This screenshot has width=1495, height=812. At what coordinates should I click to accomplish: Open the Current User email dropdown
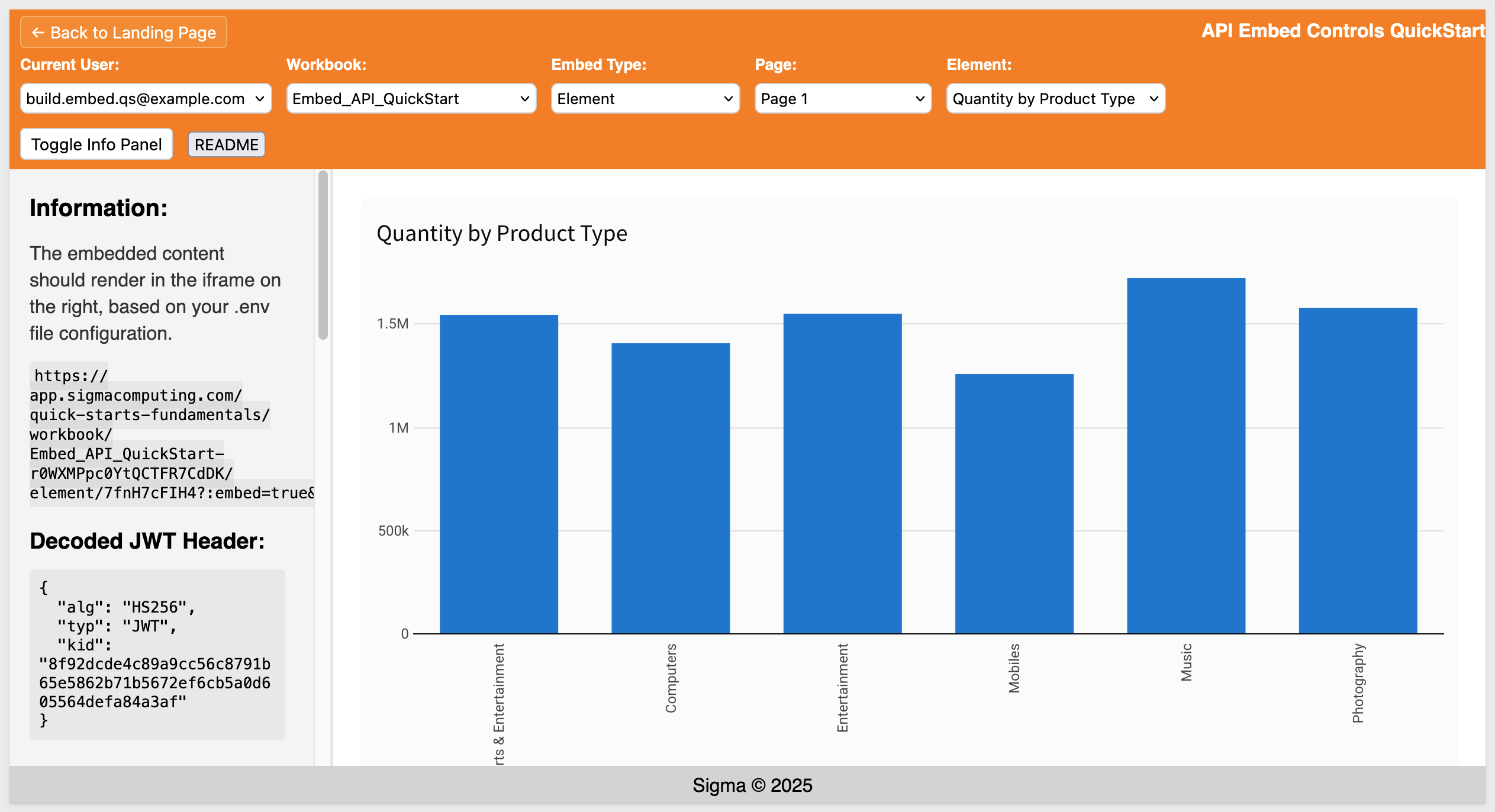point(146,99)
